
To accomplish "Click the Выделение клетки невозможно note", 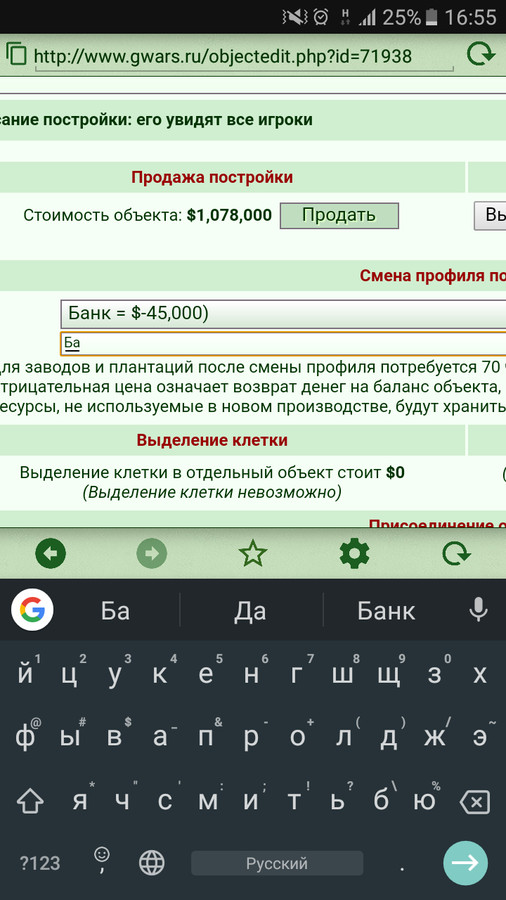I will (212, 492).
